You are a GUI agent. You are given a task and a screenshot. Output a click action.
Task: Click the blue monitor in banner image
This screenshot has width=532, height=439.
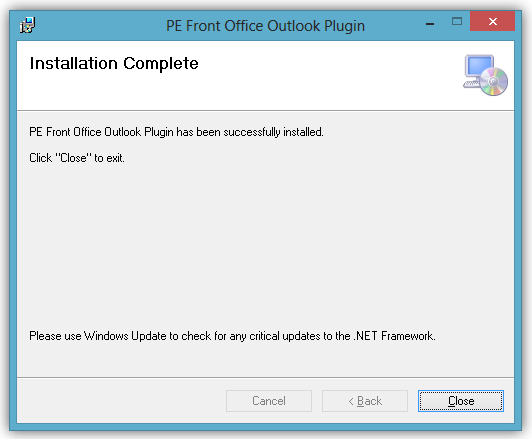(x=479, y=66)
